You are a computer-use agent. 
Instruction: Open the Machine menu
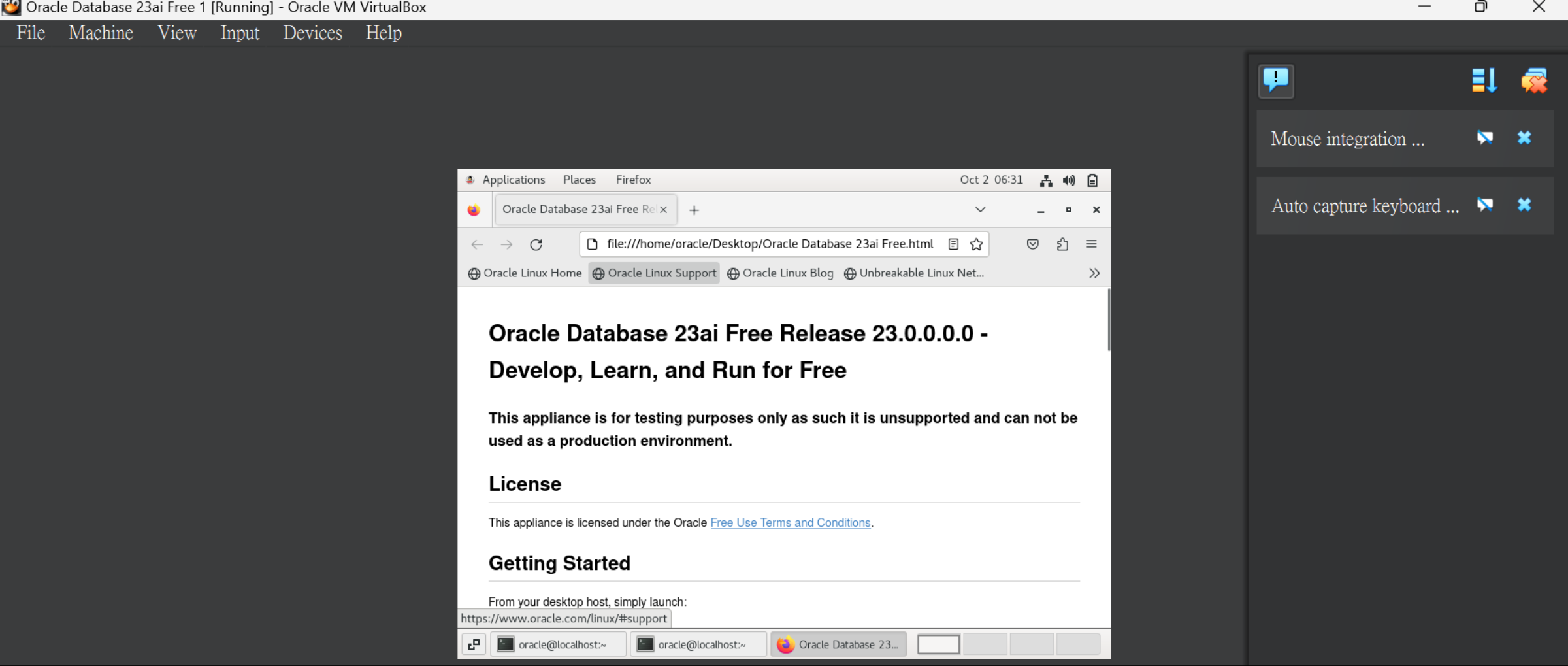(101, 33)
